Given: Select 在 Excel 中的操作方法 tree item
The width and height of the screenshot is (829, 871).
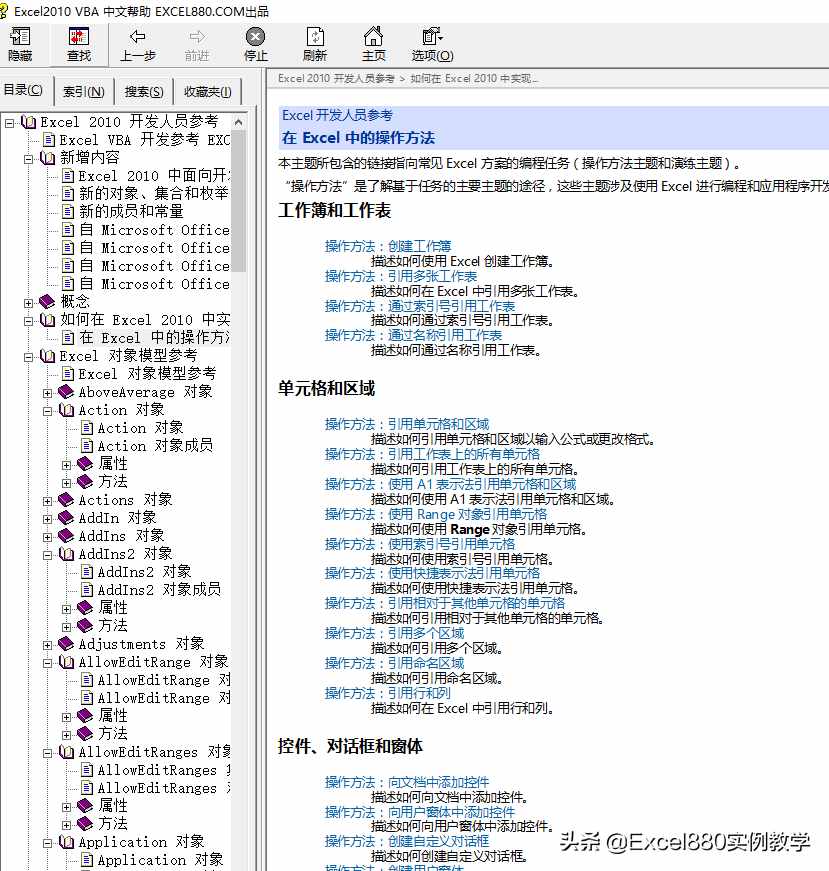Looking at the screenshot, I should coord(154,338).
